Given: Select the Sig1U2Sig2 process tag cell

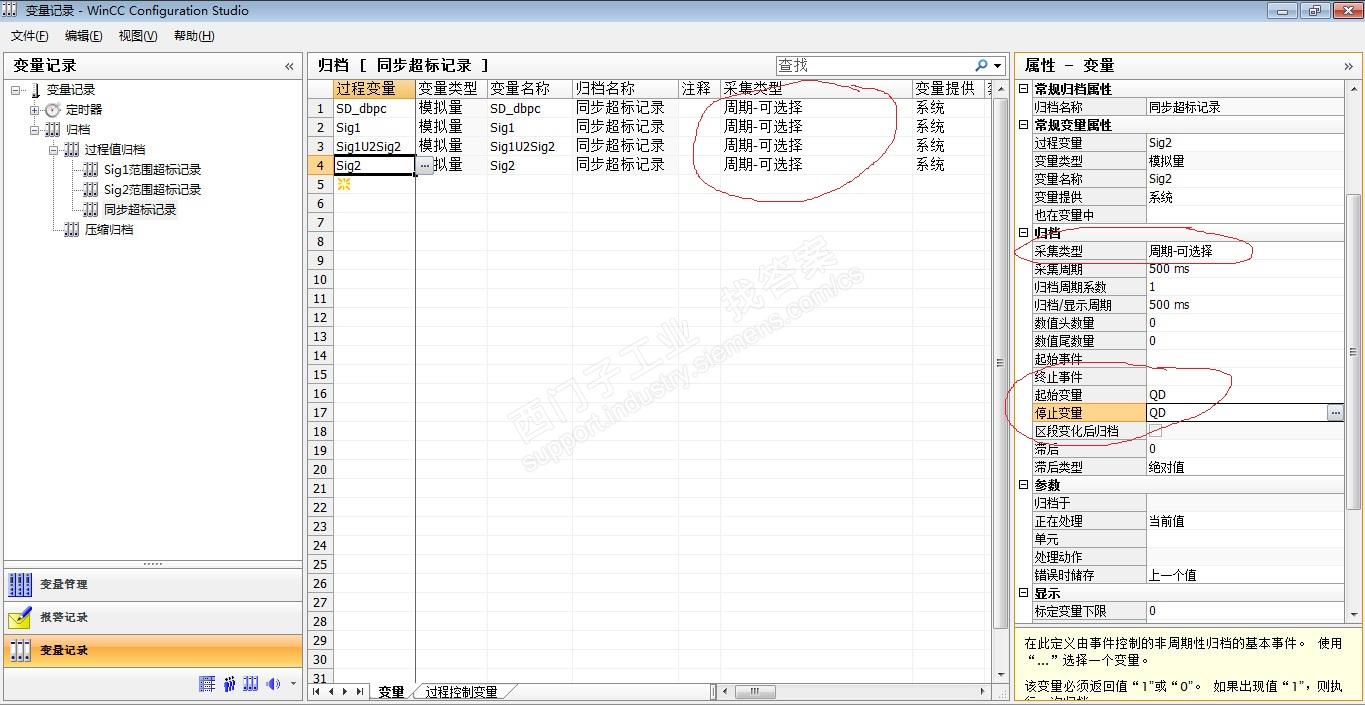Looking at the screenshot, I should click(x=374, y=146).
